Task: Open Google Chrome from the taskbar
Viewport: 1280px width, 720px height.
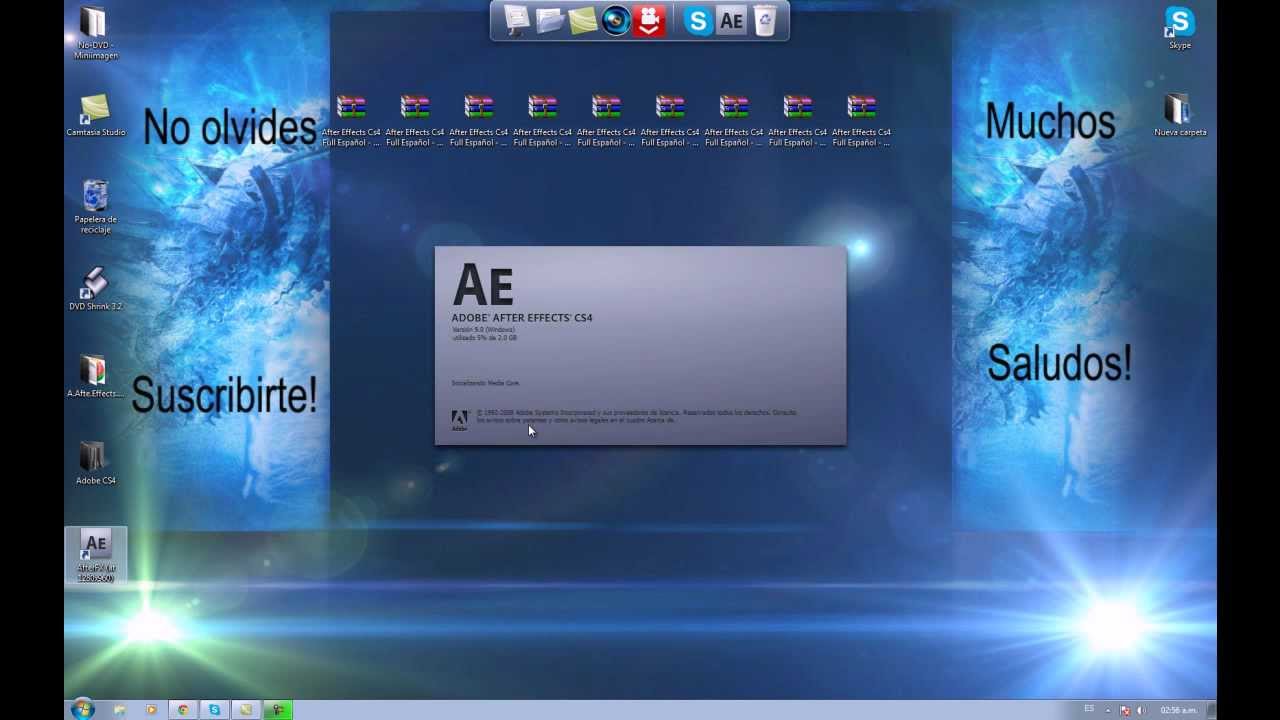Action: [x=183, y=710]
